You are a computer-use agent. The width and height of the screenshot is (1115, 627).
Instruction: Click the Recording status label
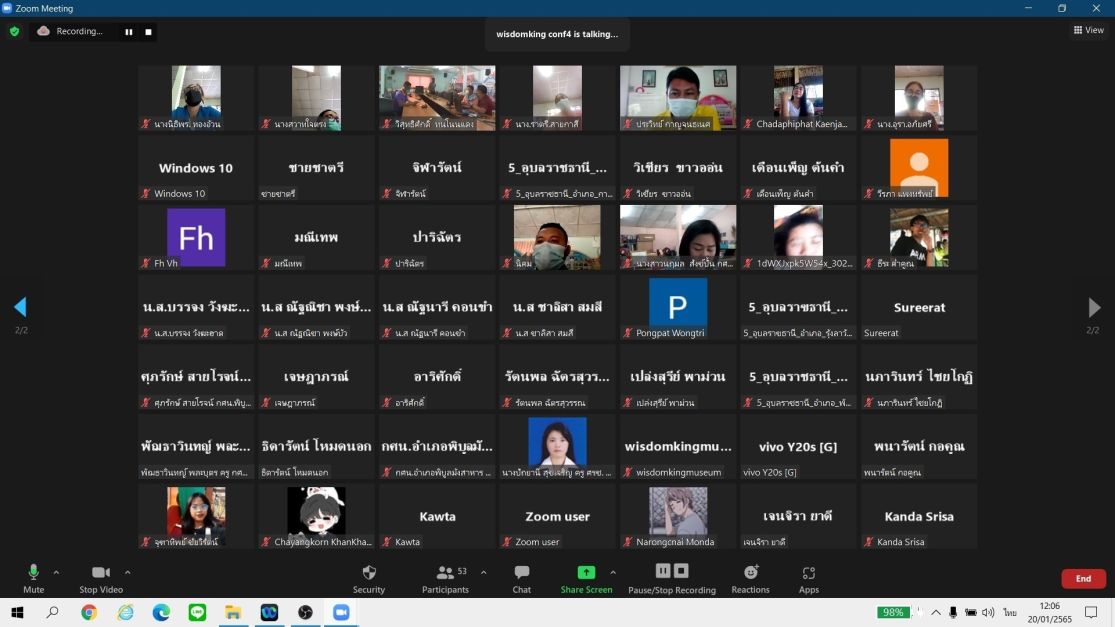coord(79,31)
